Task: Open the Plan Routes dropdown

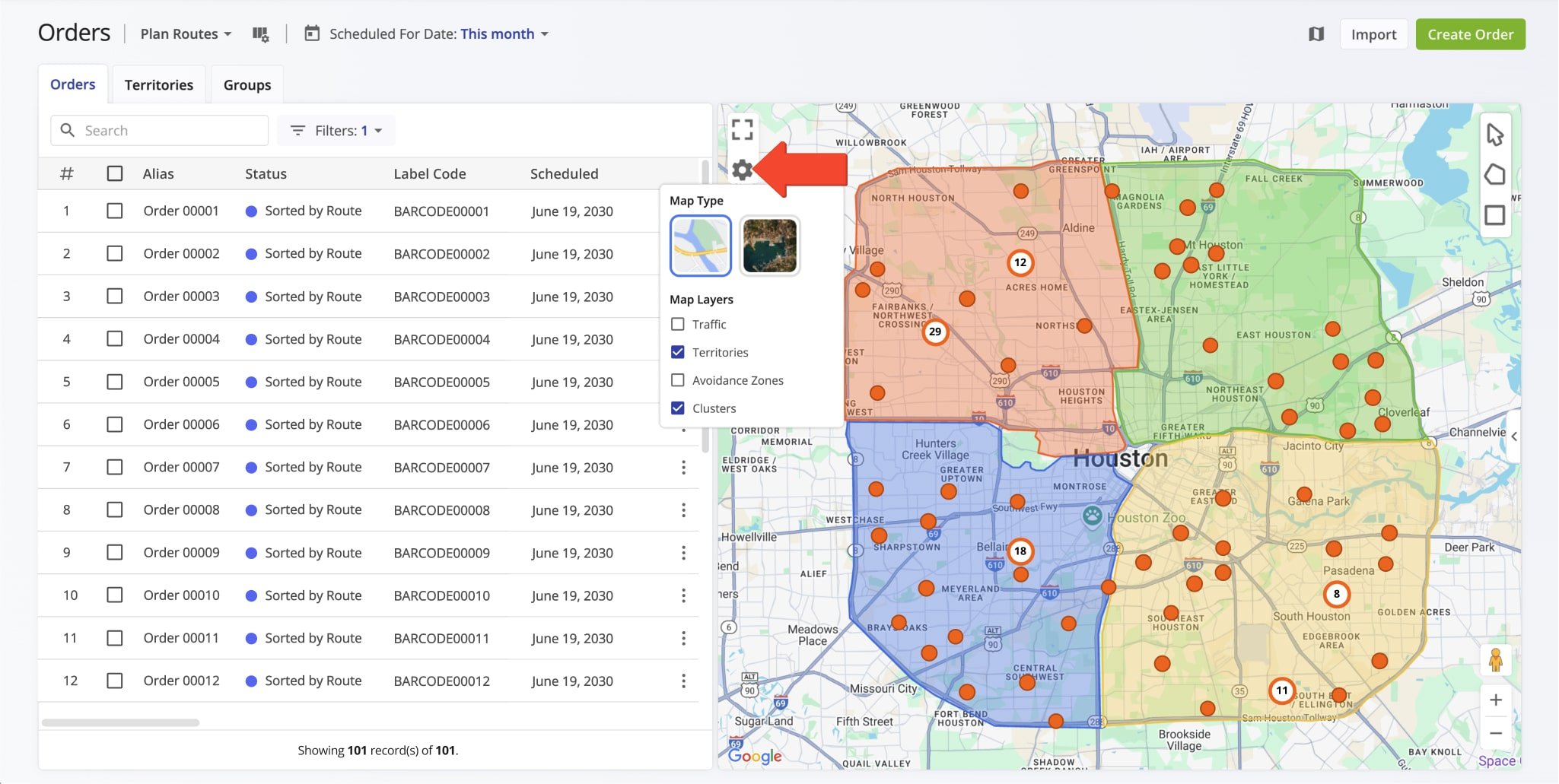Action: pyautogui.click(x=186, y=34)
